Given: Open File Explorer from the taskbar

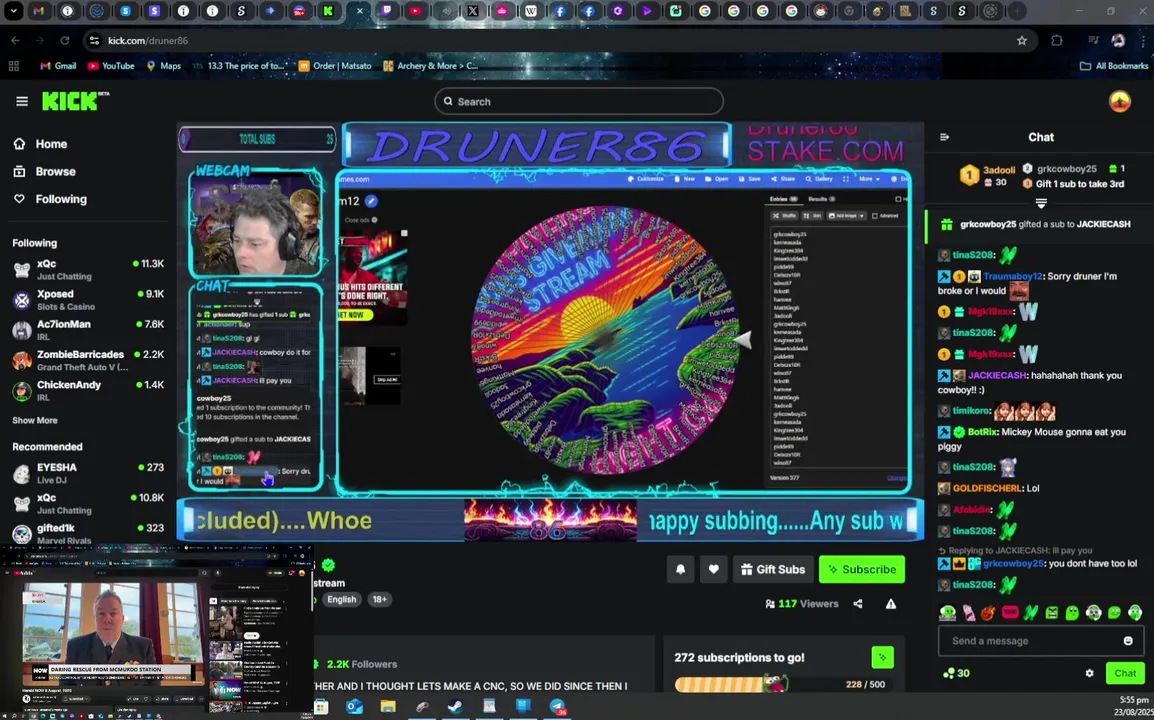Looking at the screenshot, I should (x=388, y=707).
